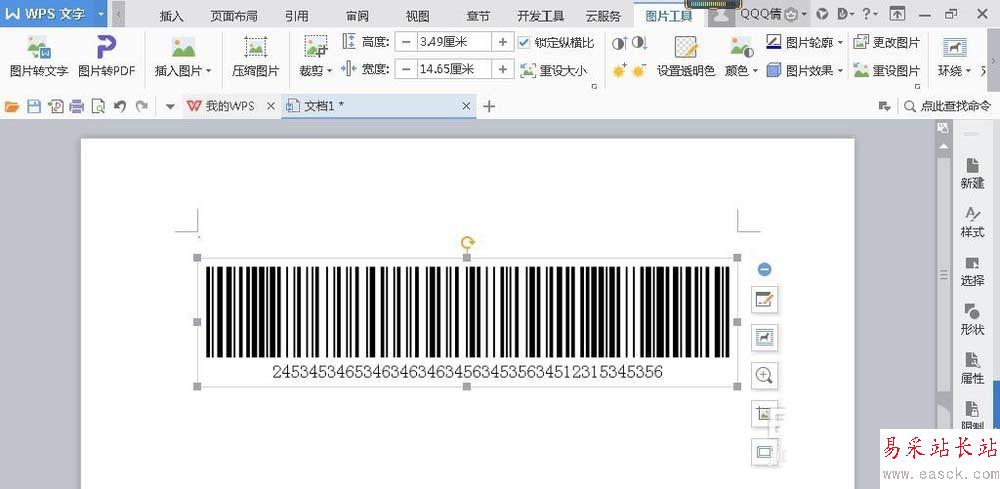Image resolution: width=1000 pixels, height=489 pixels.
Task: Click the width value field 14.65厘米
Action: coord(454,69)
